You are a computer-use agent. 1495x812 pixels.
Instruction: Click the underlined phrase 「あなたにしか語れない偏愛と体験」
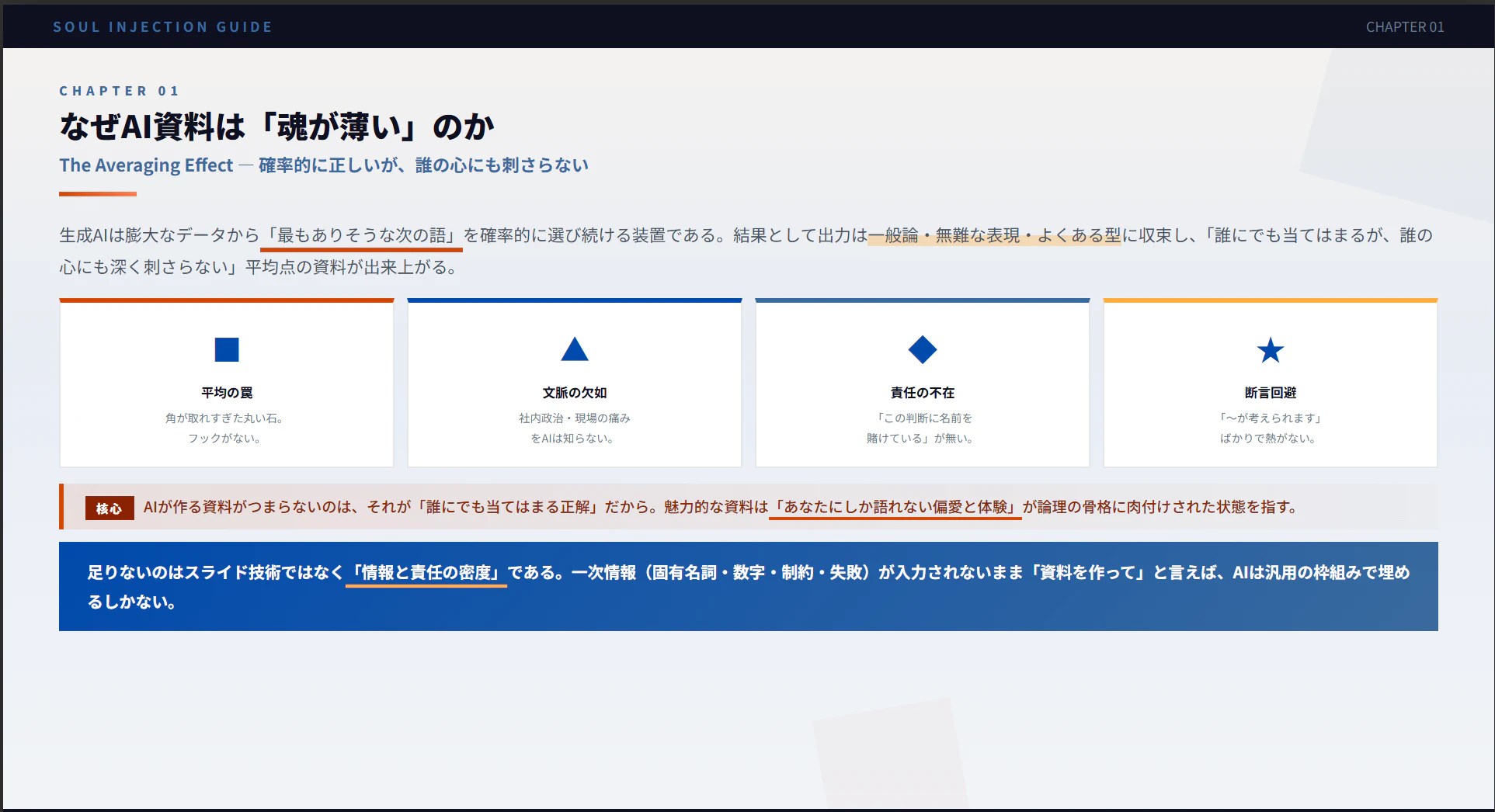895,508
